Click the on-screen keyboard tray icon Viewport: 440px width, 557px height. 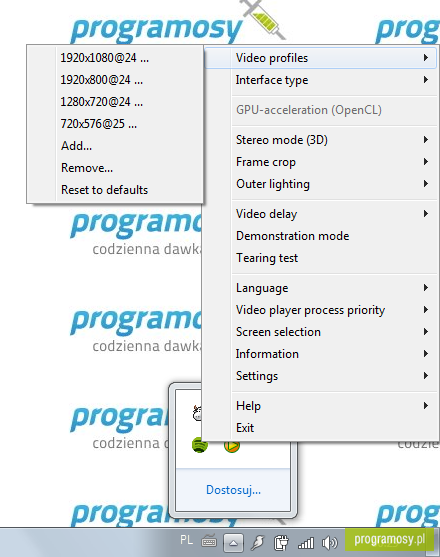(209, 541)
